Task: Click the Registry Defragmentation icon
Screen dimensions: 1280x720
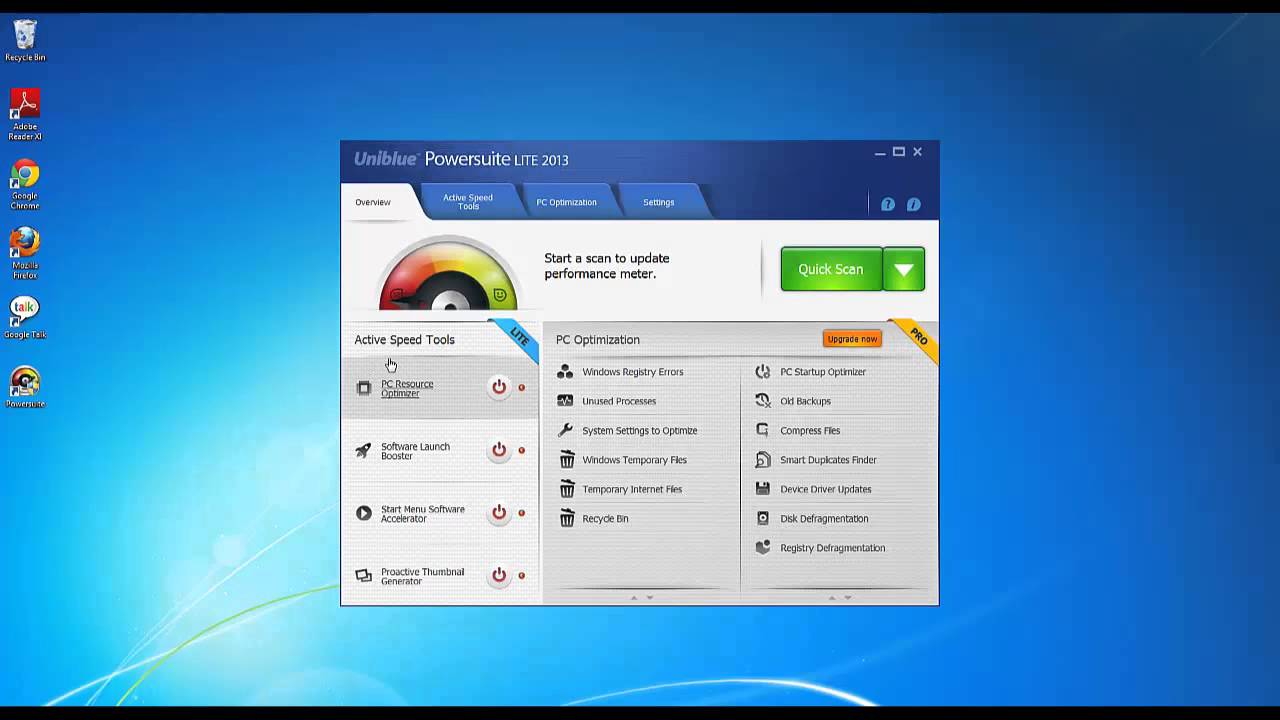Action: click(763, 548)
